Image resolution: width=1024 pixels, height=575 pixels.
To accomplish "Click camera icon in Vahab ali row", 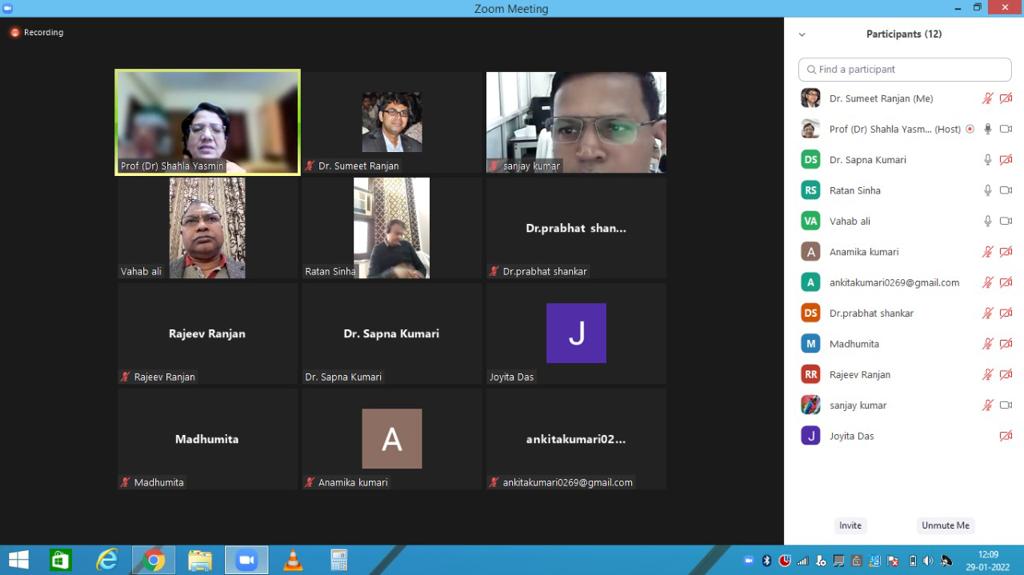I will (1006, 221).
